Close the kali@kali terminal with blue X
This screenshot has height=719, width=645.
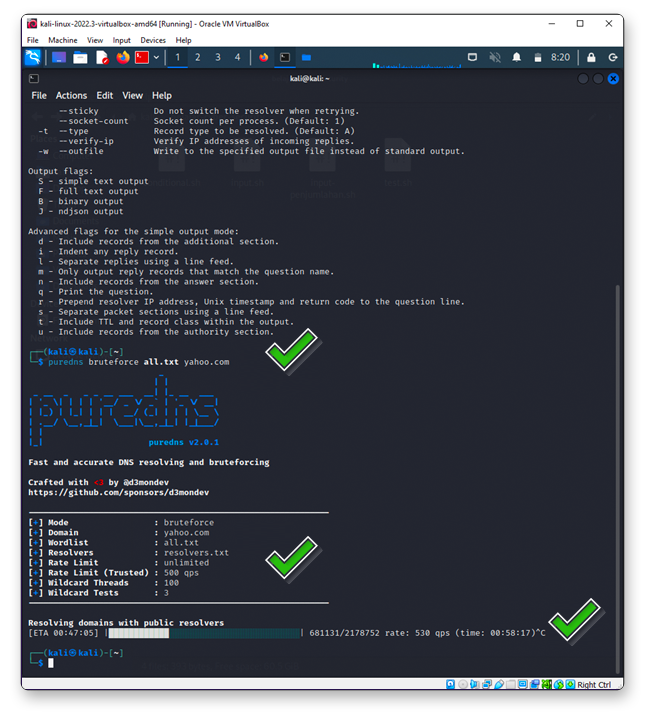613,79
